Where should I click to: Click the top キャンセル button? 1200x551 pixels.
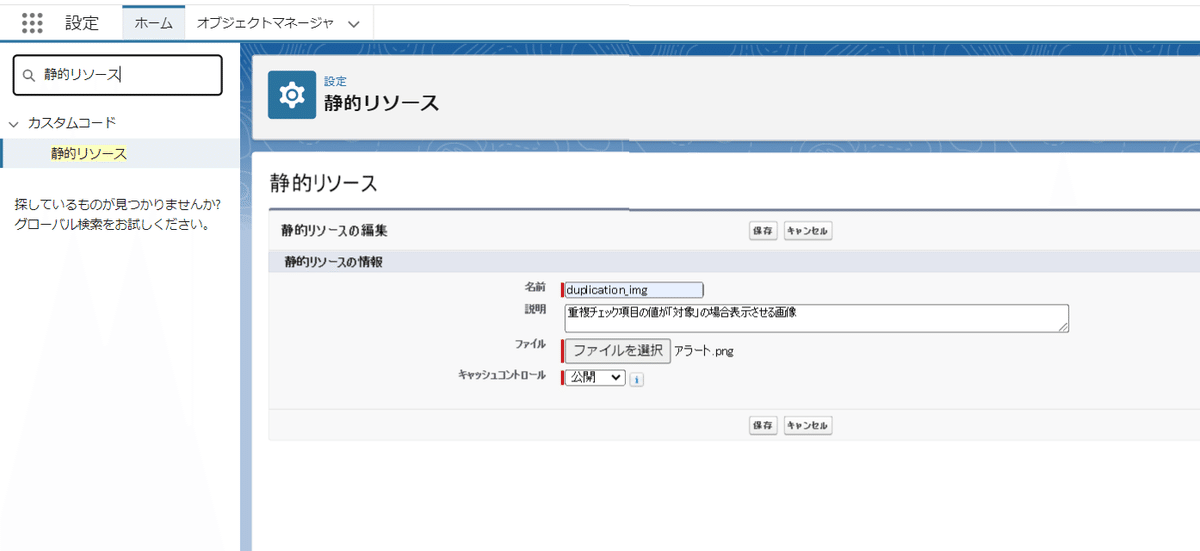pos(808,231)
